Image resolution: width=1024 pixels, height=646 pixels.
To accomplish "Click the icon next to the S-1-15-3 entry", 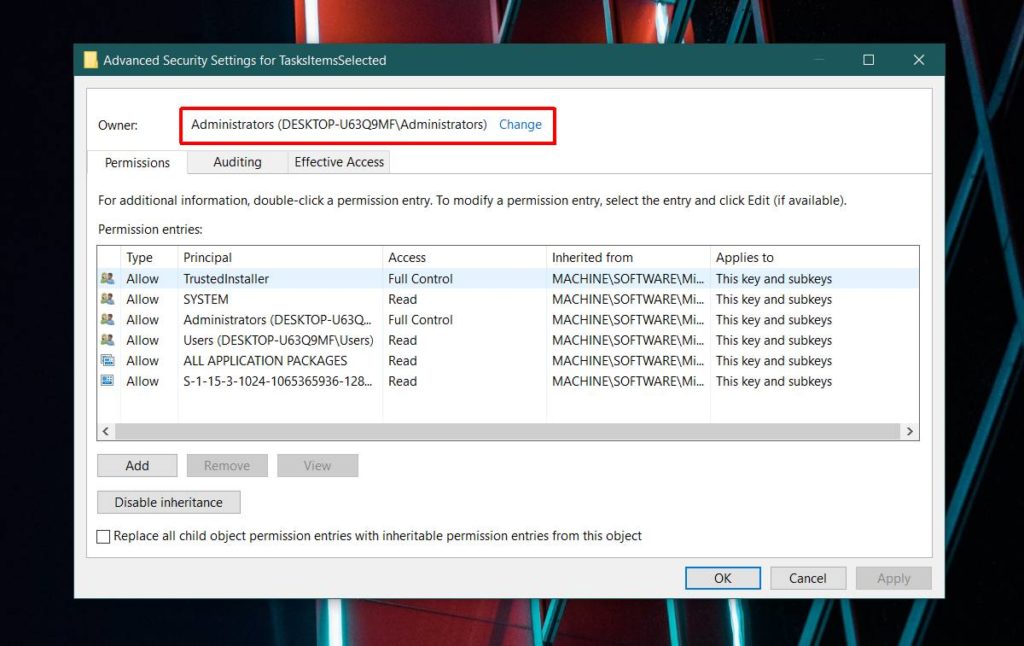I will [x=108, y=381].
